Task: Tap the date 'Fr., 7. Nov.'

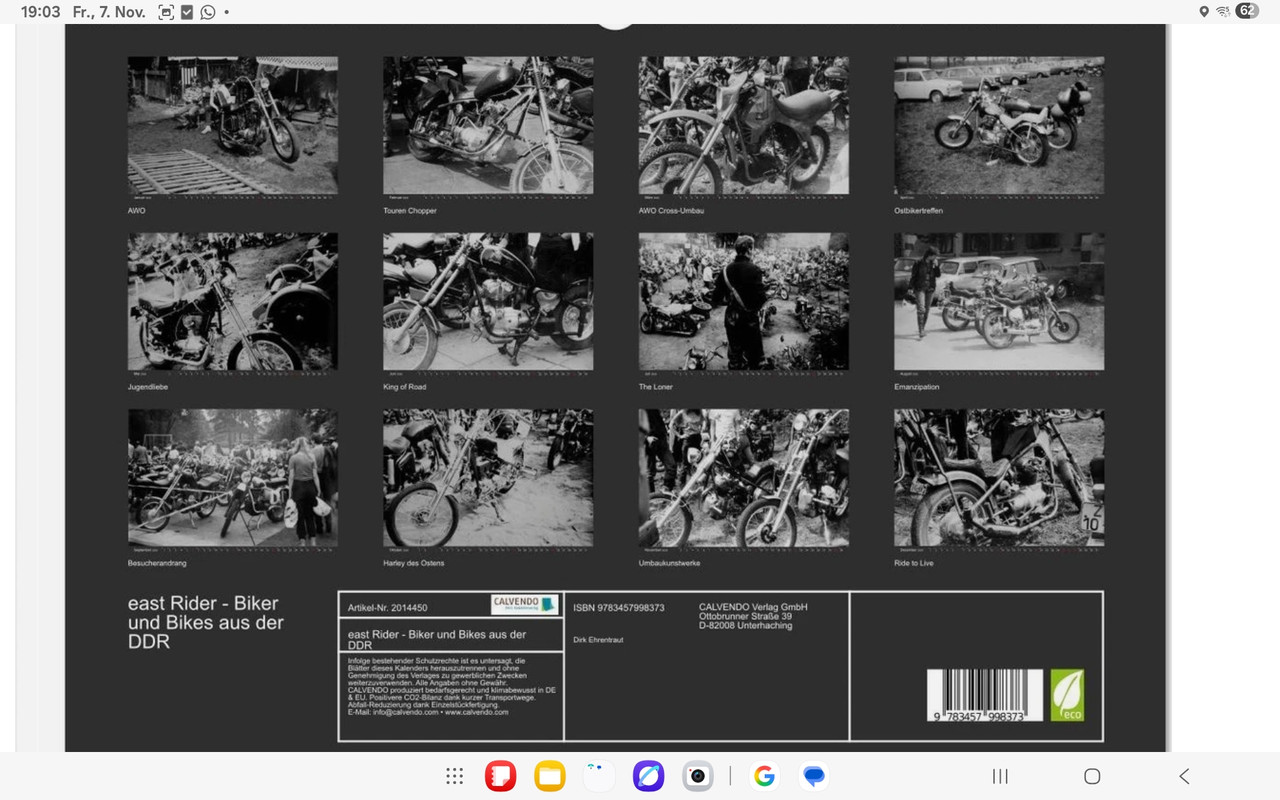Action: (109, 12)
